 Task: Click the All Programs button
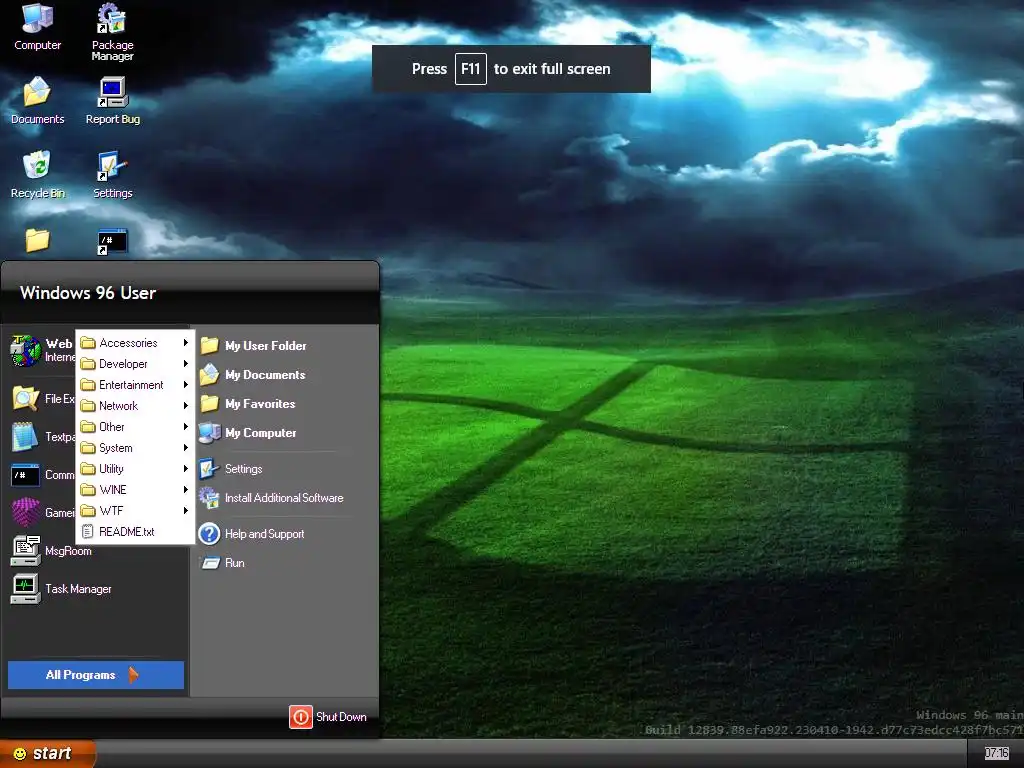(x=96, y=675)
